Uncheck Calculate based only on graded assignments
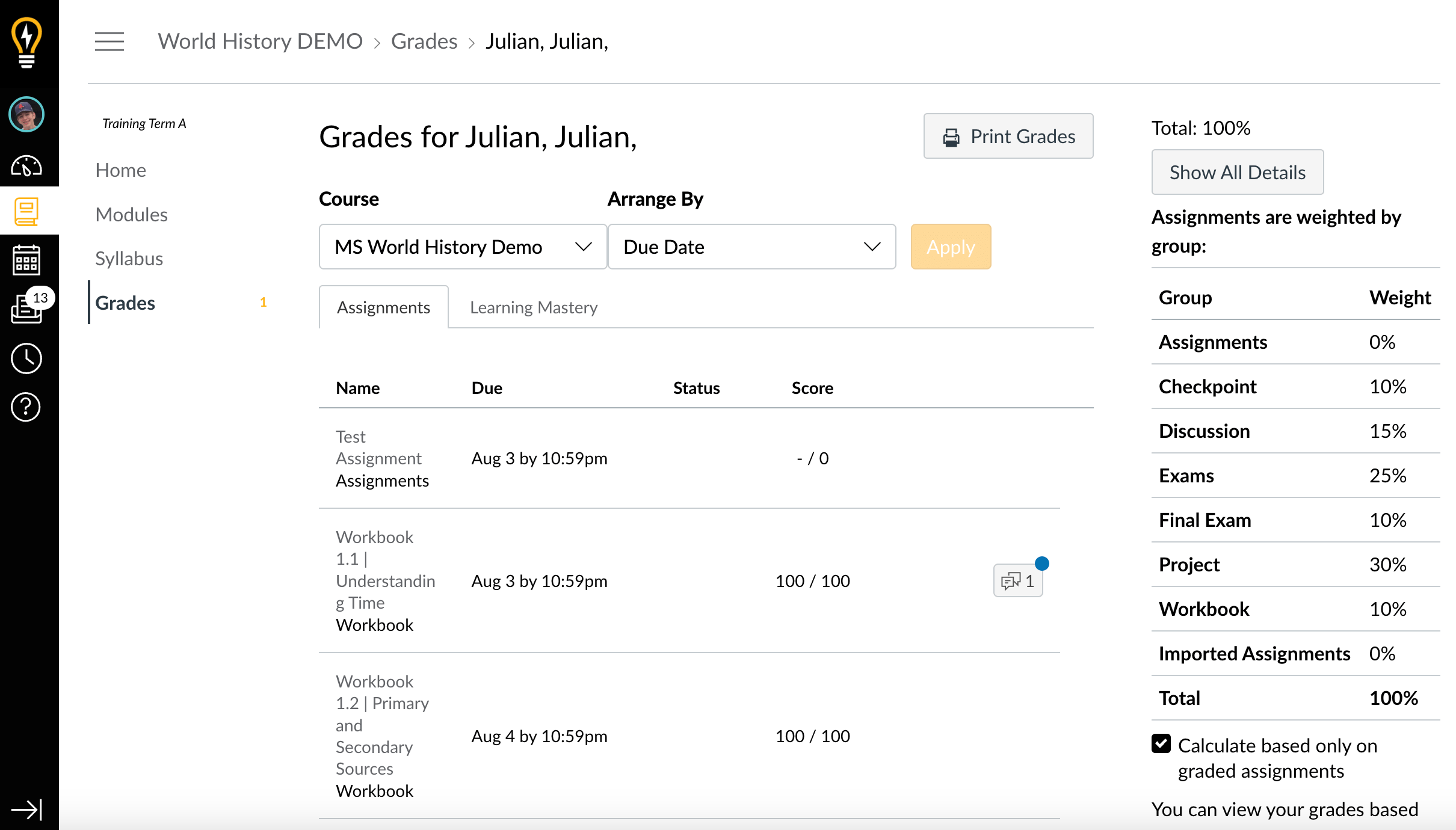 pyautogui.click(x=1161, y=744)
